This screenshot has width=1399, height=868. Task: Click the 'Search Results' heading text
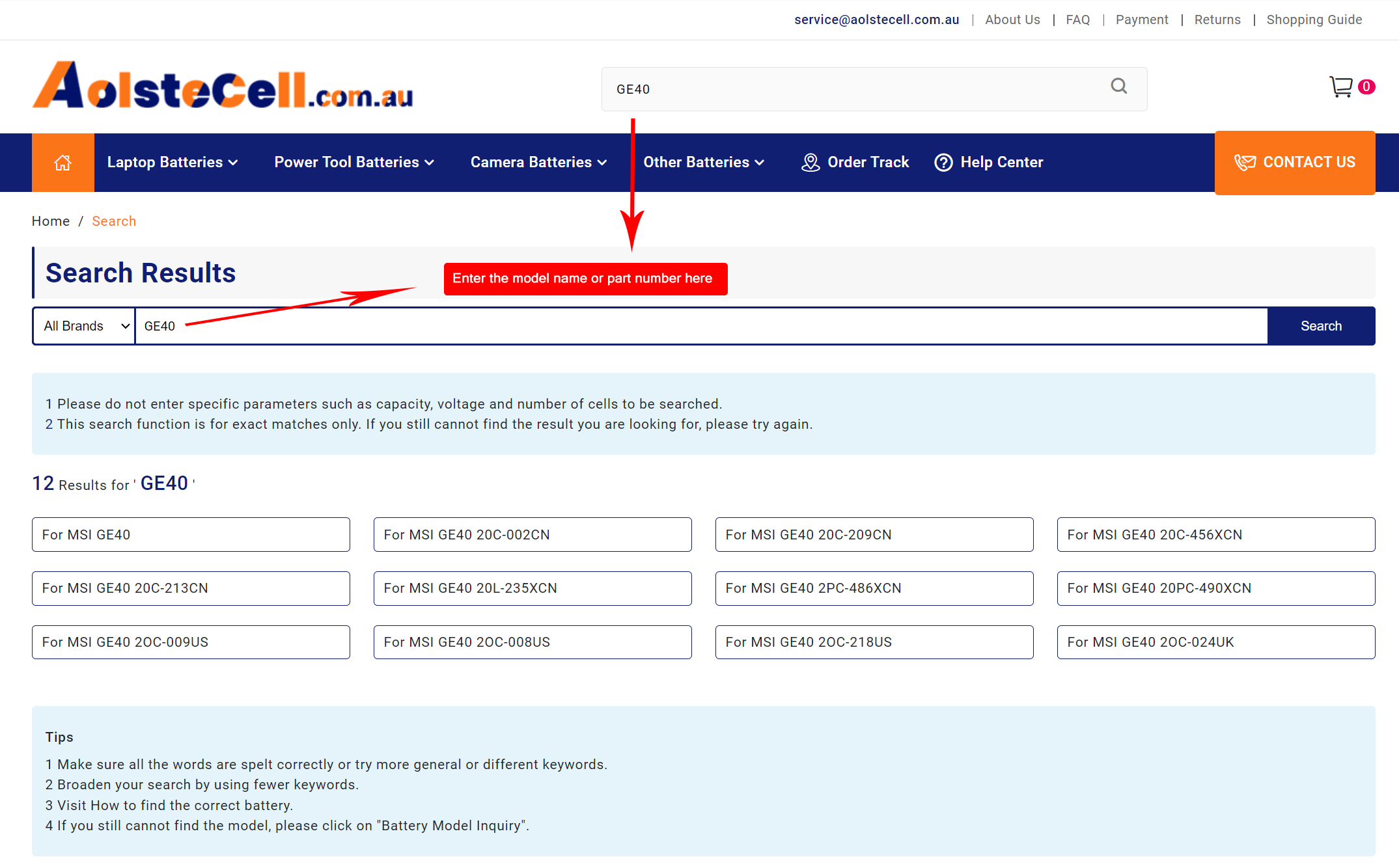[141, 273]
